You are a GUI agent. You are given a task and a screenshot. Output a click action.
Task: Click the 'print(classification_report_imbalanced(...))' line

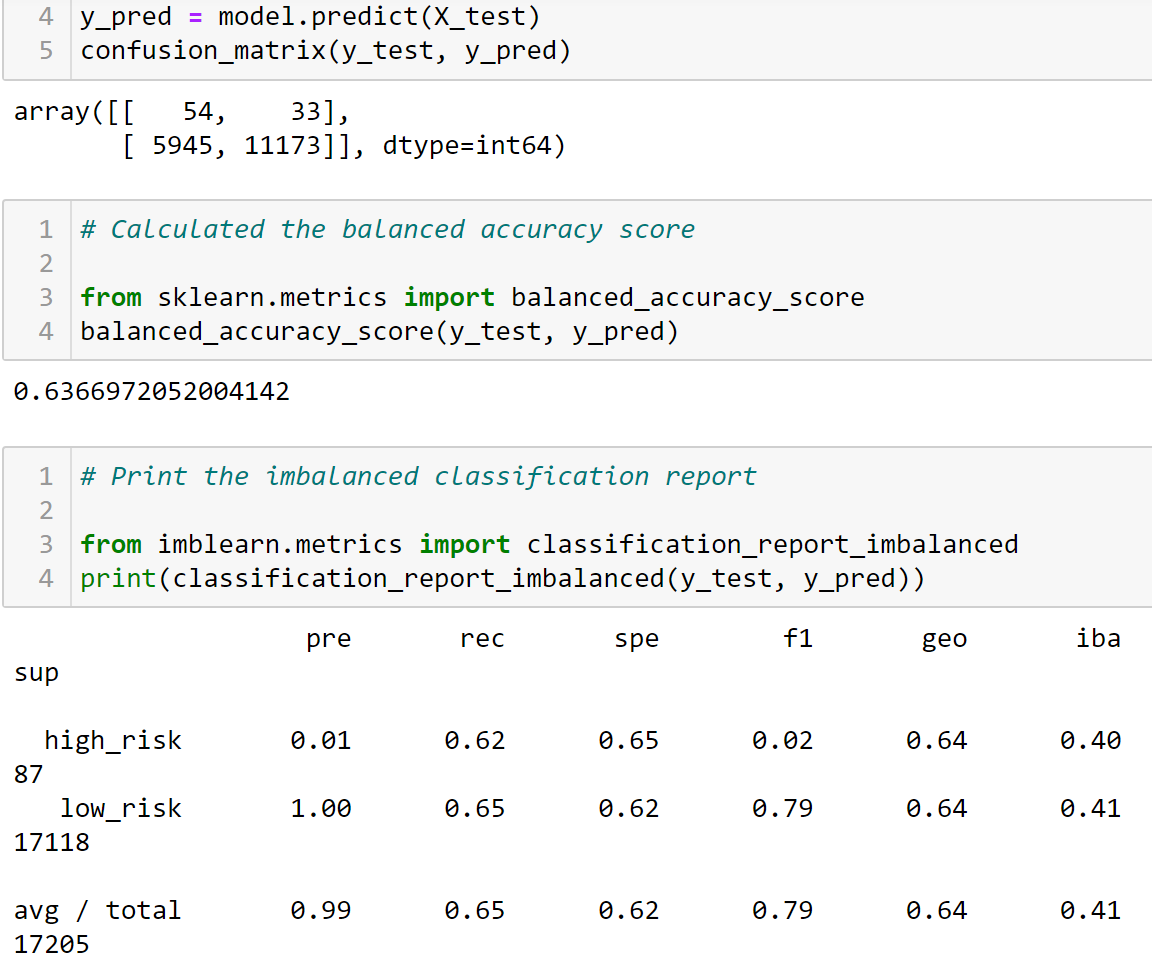(503, 578)
